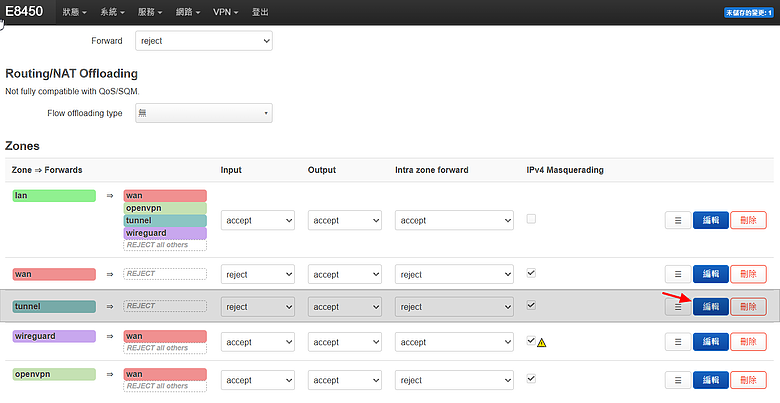Click the drag handle icon in wireguard row
Viewport: 780px width, 403px height.
point(678,342)
